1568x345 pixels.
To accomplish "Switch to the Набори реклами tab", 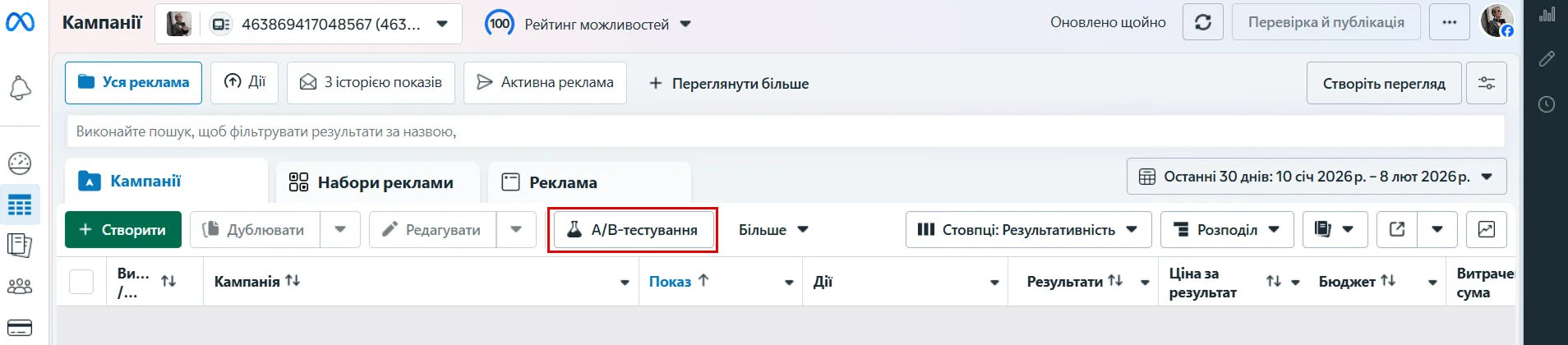I will (x=378, y=182).
